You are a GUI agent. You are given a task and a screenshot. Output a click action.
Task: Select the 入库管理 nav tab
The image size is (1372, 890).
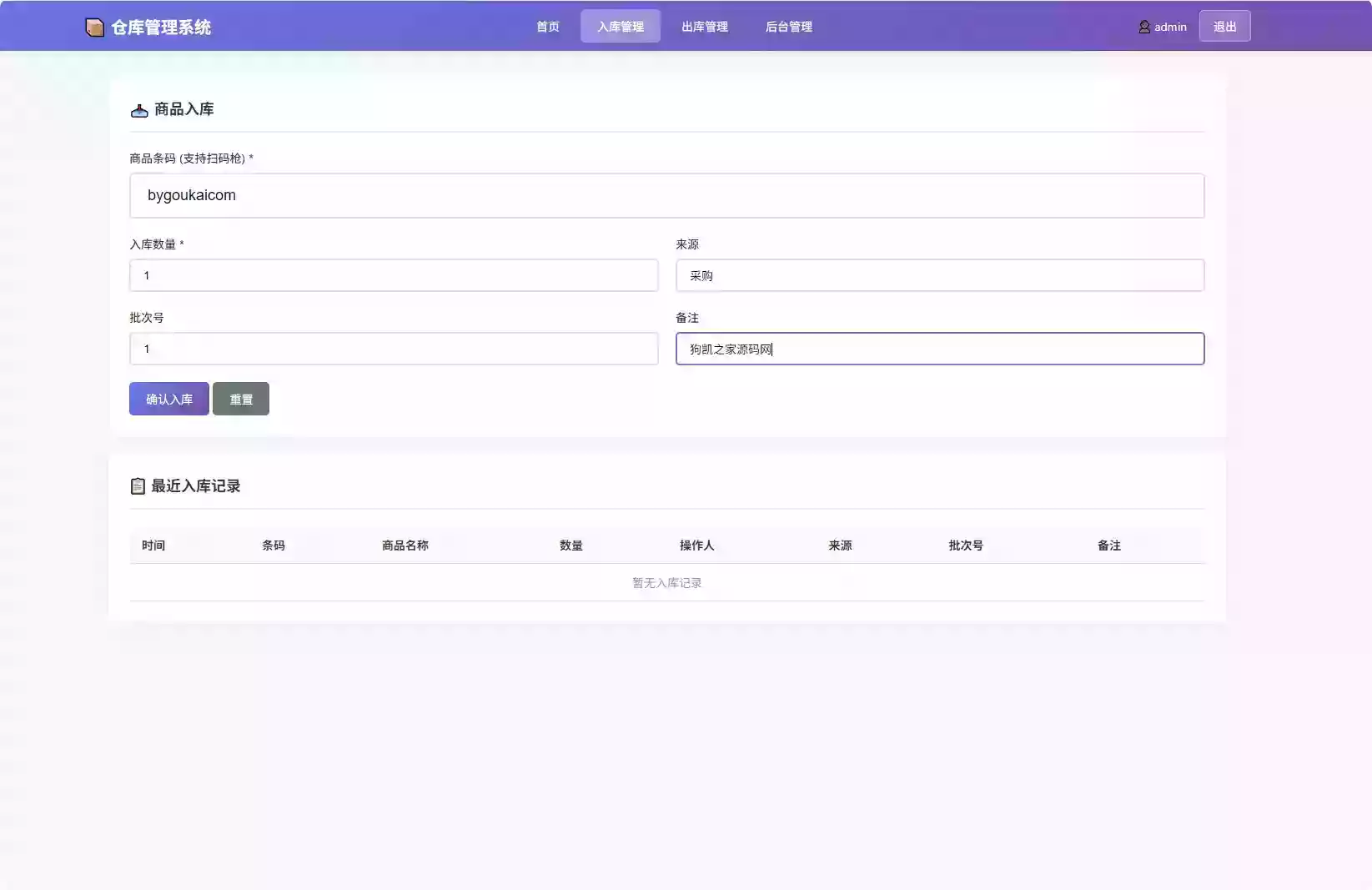[x=621, y=27]
